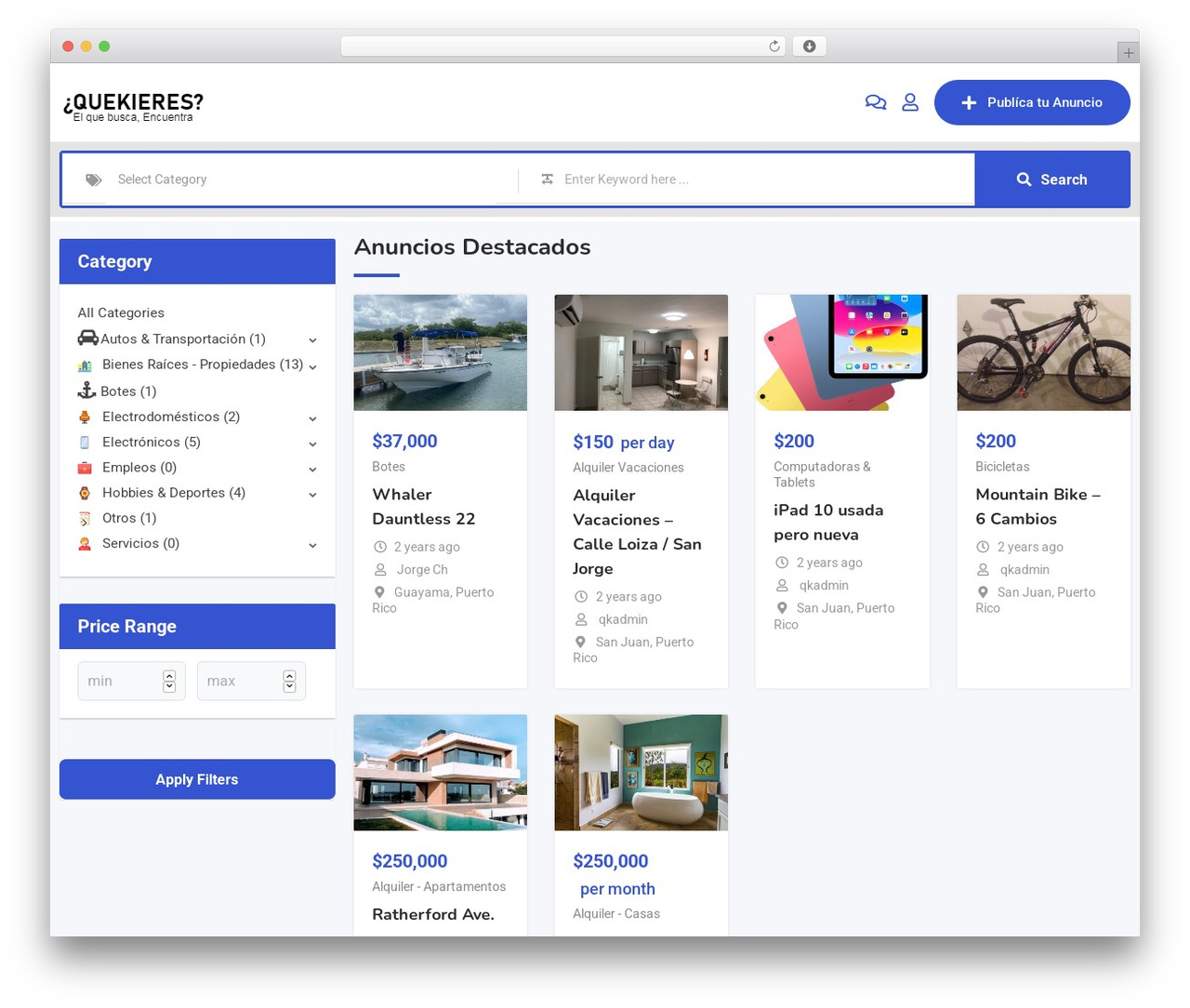Click the ¿QUEKIERES? site logo

coord(133,106)
